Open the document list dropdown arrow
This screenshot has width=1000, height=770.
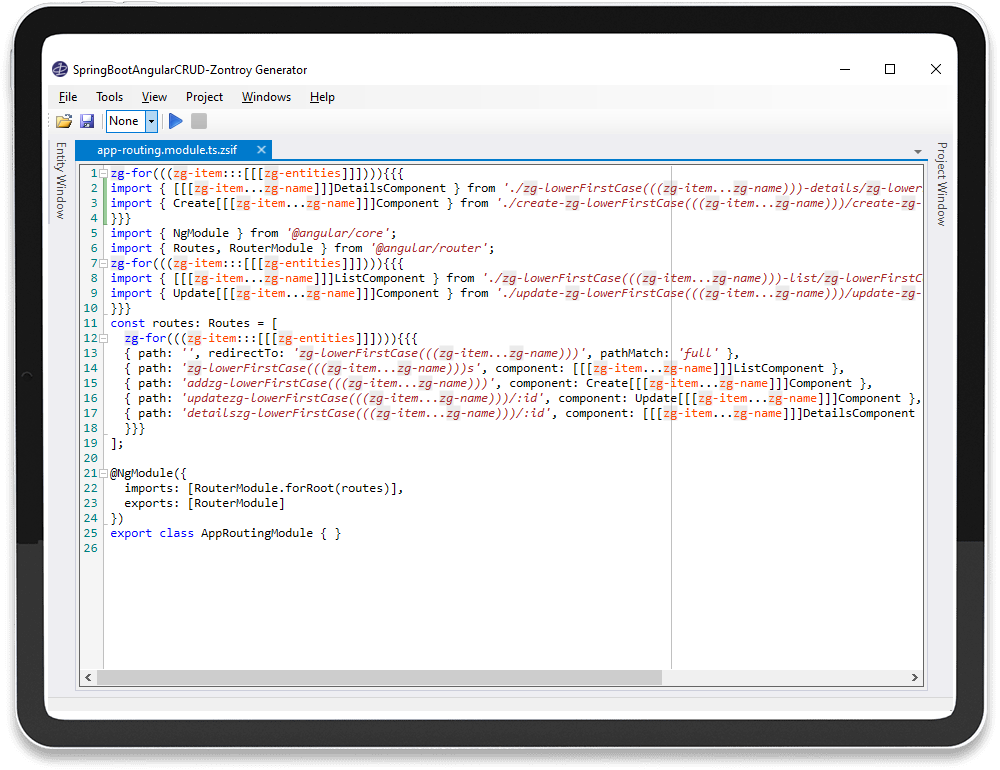[917, 152]
